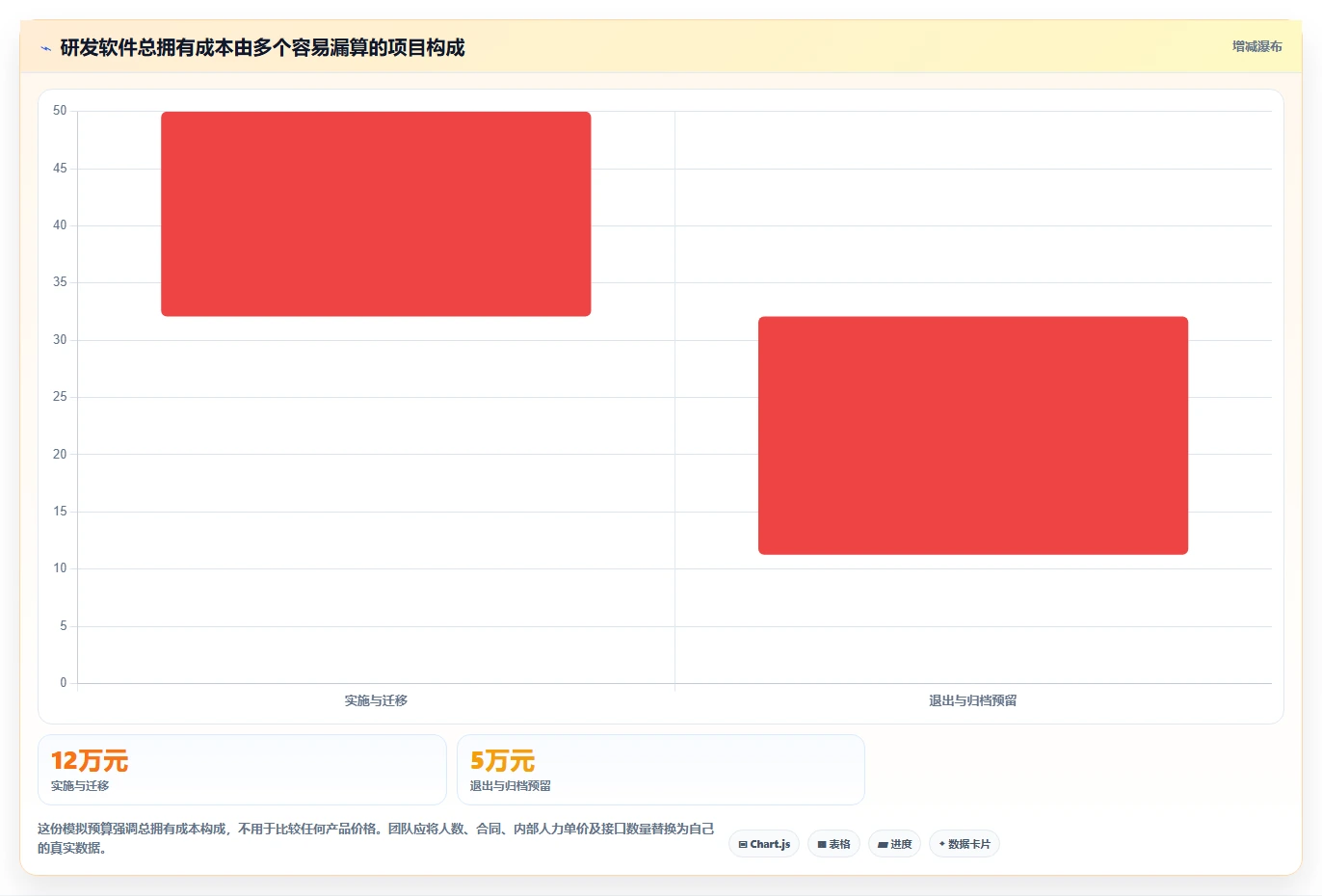
Task: Click the chart title 研发软件总拥有成本
Action: pyautogui.click(x=262, y=47)
